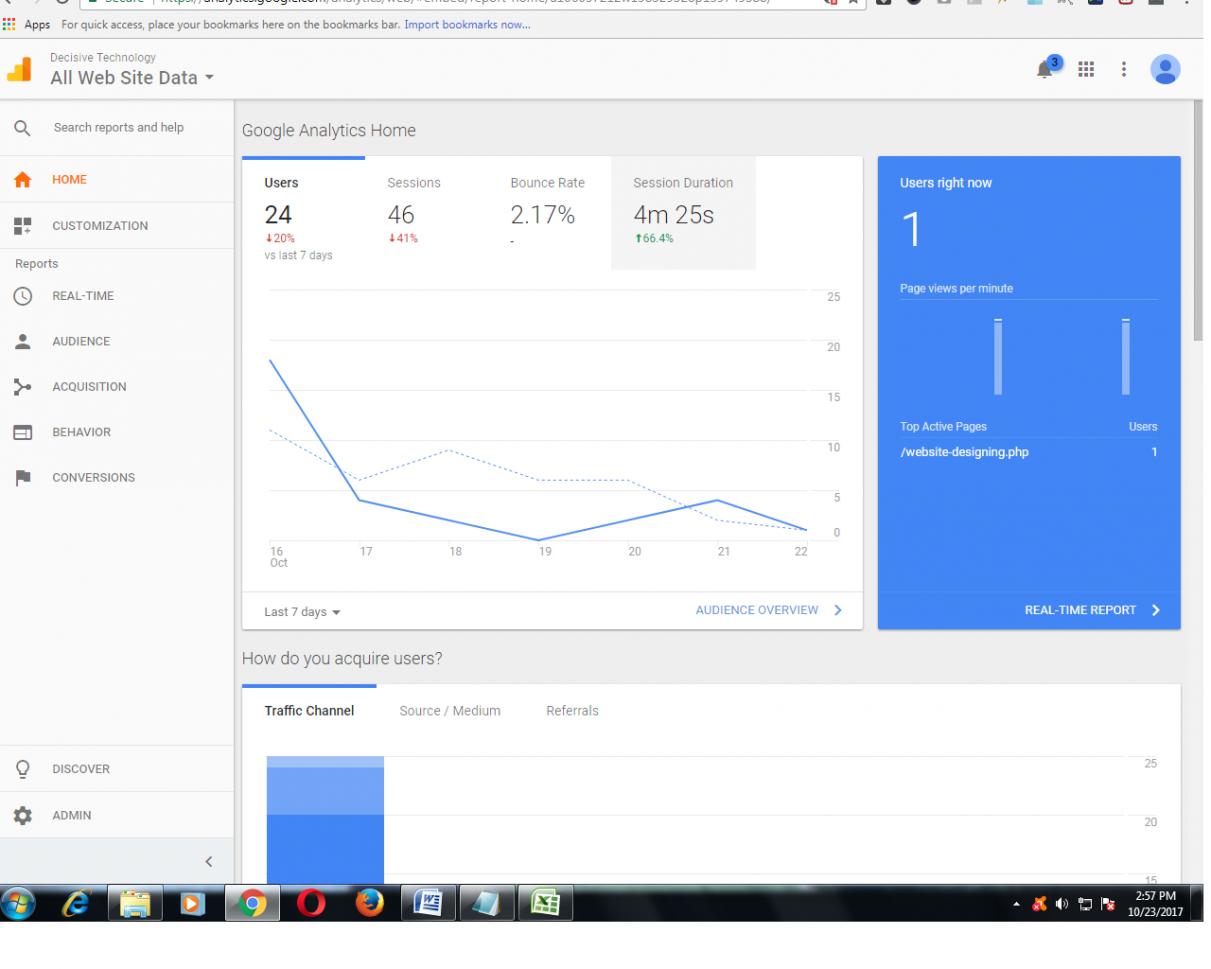This screenshot has width=1211, height=969.
Task: Click the Google Analytics logo
Action: pyautogui.click(x=20, y=69)
